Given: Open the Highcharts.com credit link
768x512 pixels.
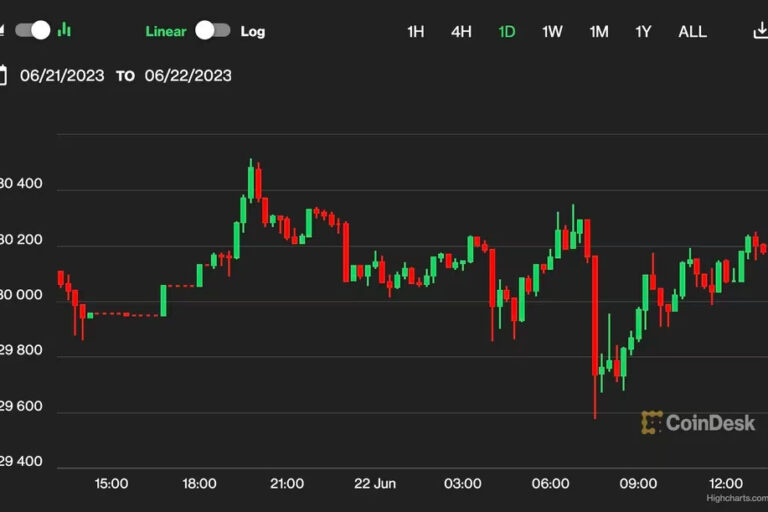Looking at the screenshot, I should coord(737,498).
